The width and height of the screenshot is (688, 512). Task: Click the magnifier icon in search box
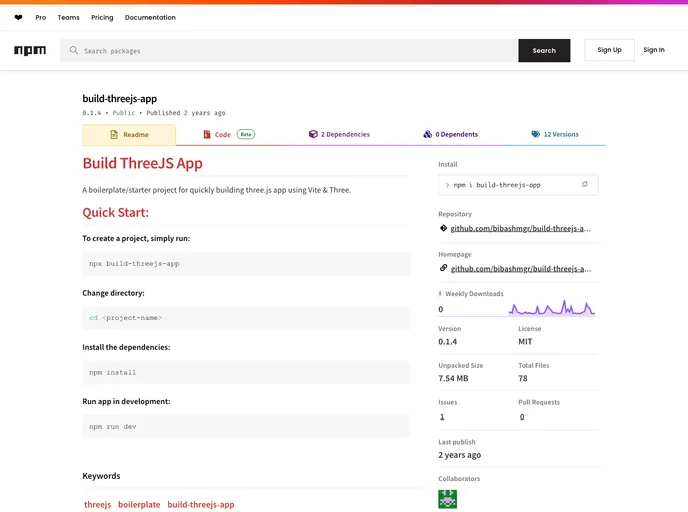(x=74, y=50)
